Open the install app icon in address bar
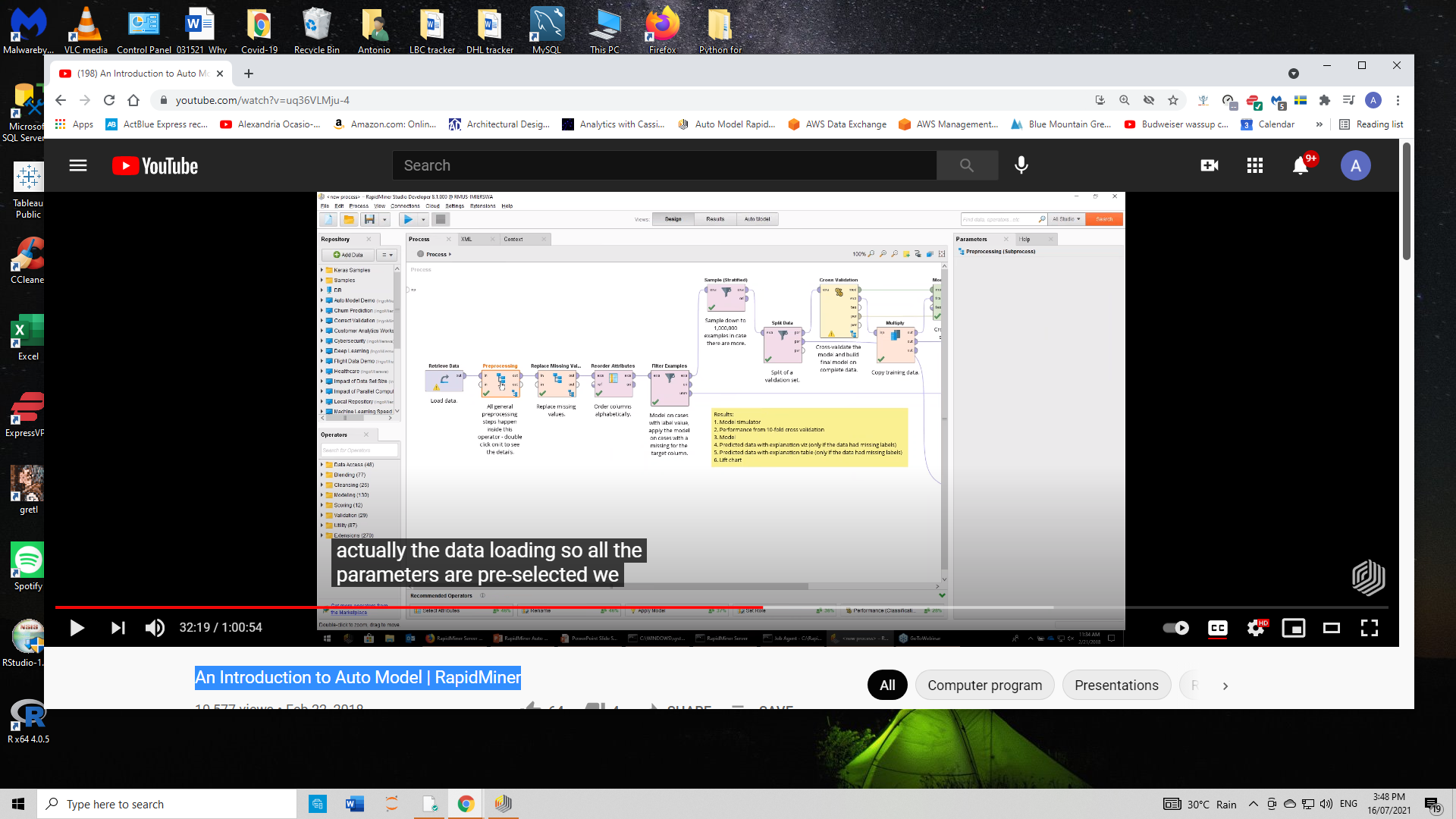The width and height of the screenshot is (1456, 819). point(1100,100)
